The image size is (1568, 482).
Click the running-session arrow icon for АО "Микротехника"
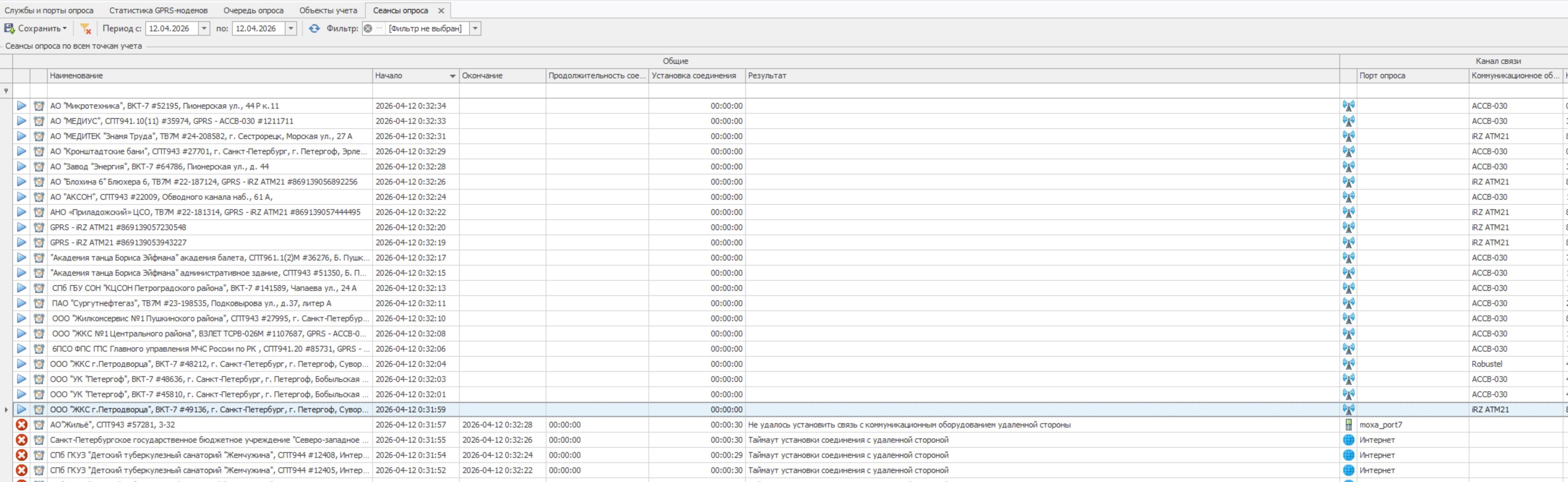pyautogui.click(x=21, y=106)
